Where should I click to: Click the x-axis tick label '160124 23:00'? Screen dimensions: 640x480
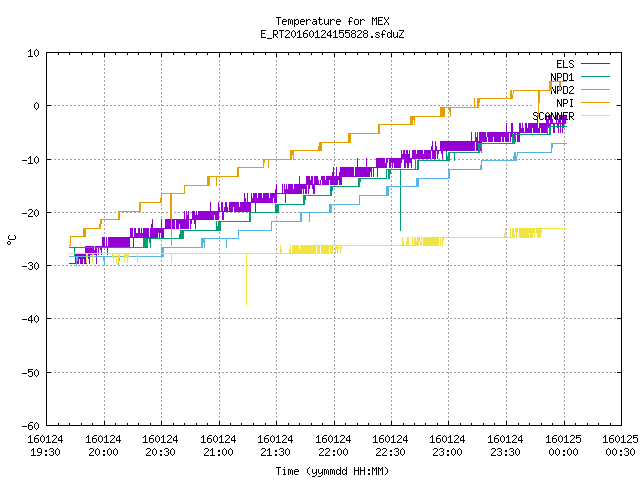pyautogui.click(x=448, y=446)
